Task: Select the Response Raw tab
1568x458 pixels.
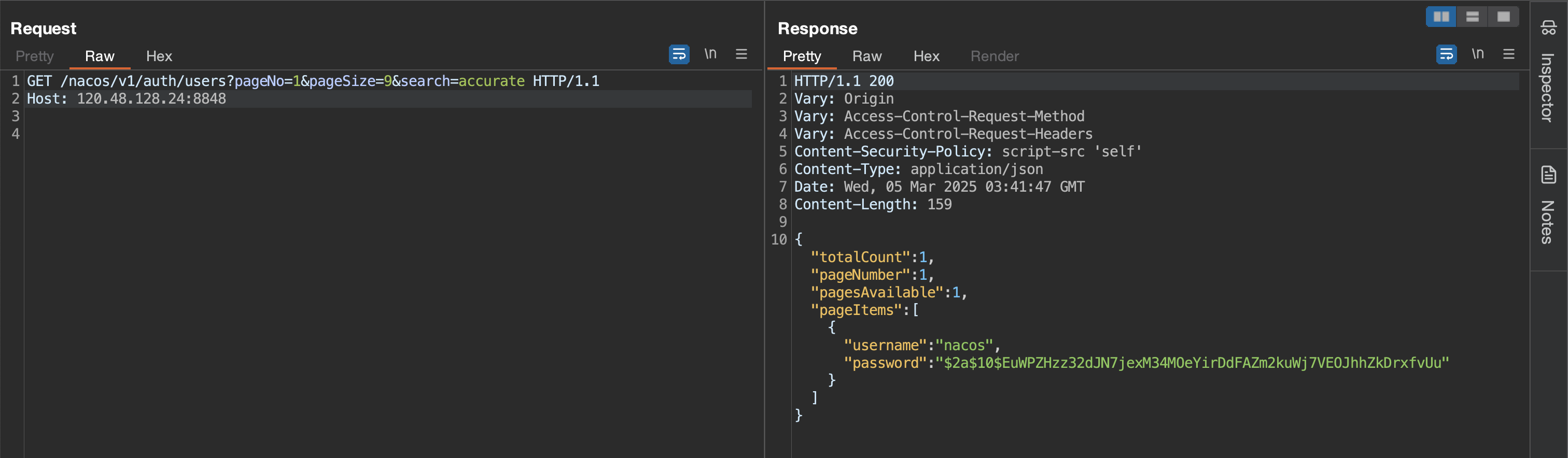Action: click(x=867, y=56)
